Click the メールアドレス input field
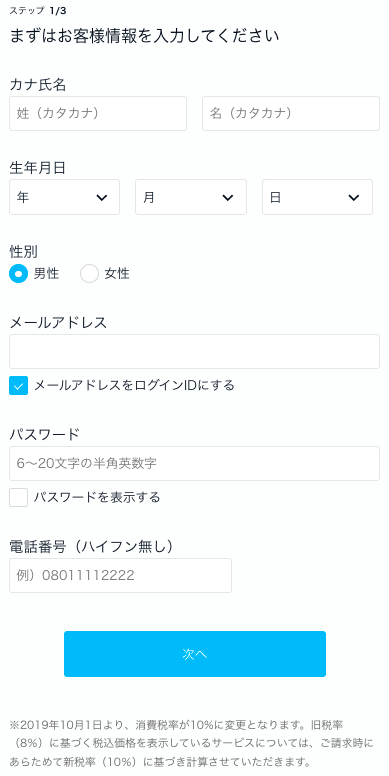The image size is (389, 776). pyautogui.click(x=194, y=351)
